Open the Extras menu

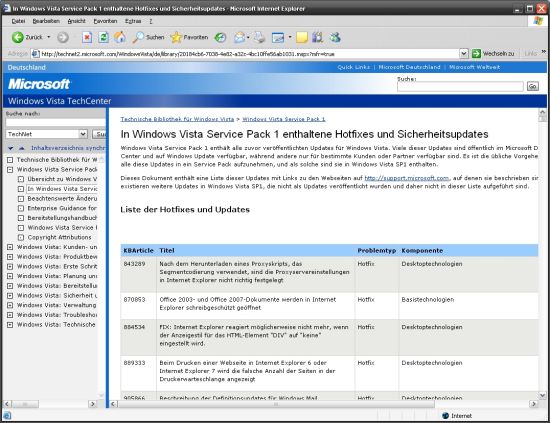tap(133, 21)
